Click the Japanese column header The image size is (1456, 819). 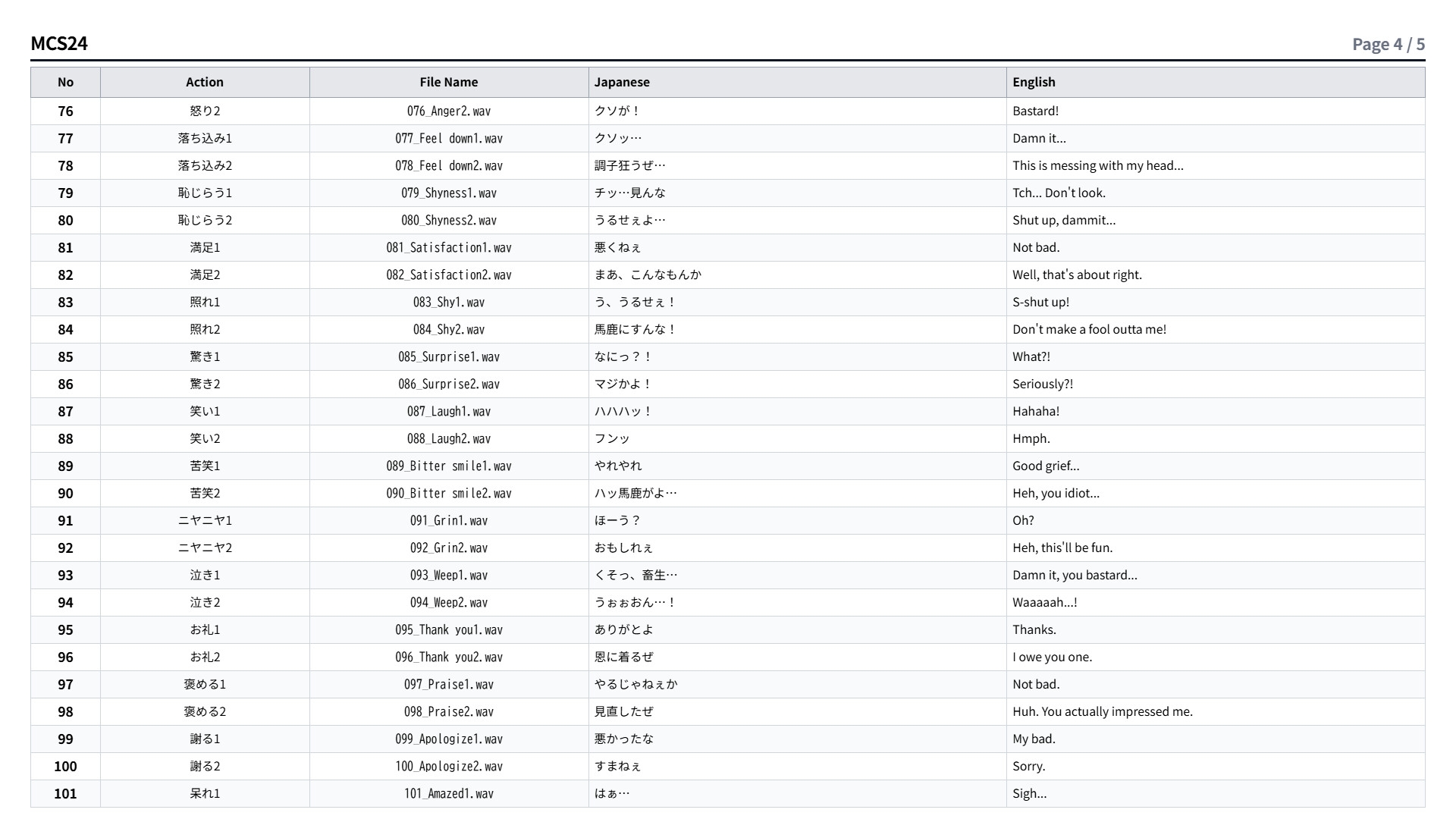coord(798,82)
